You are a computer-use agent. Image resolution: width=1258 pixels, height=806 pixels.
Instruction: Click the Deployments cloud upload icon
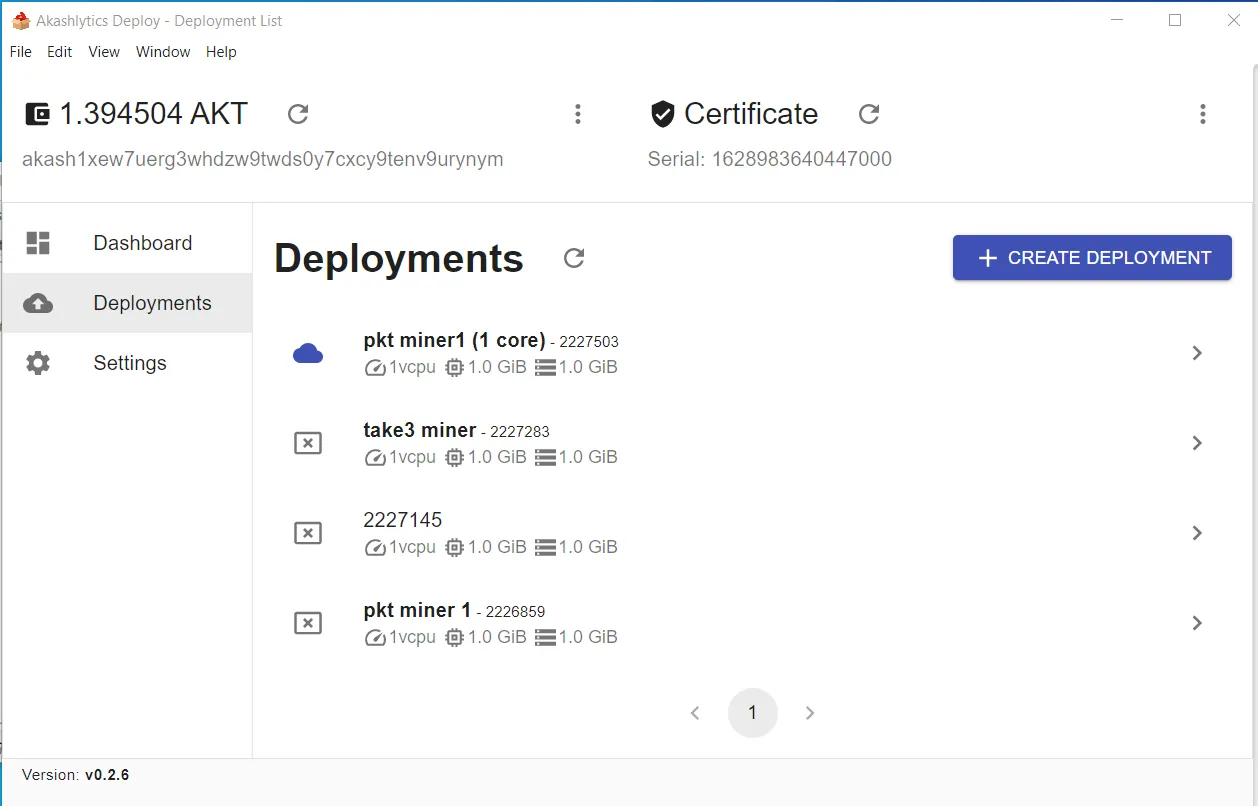(38, 303)
